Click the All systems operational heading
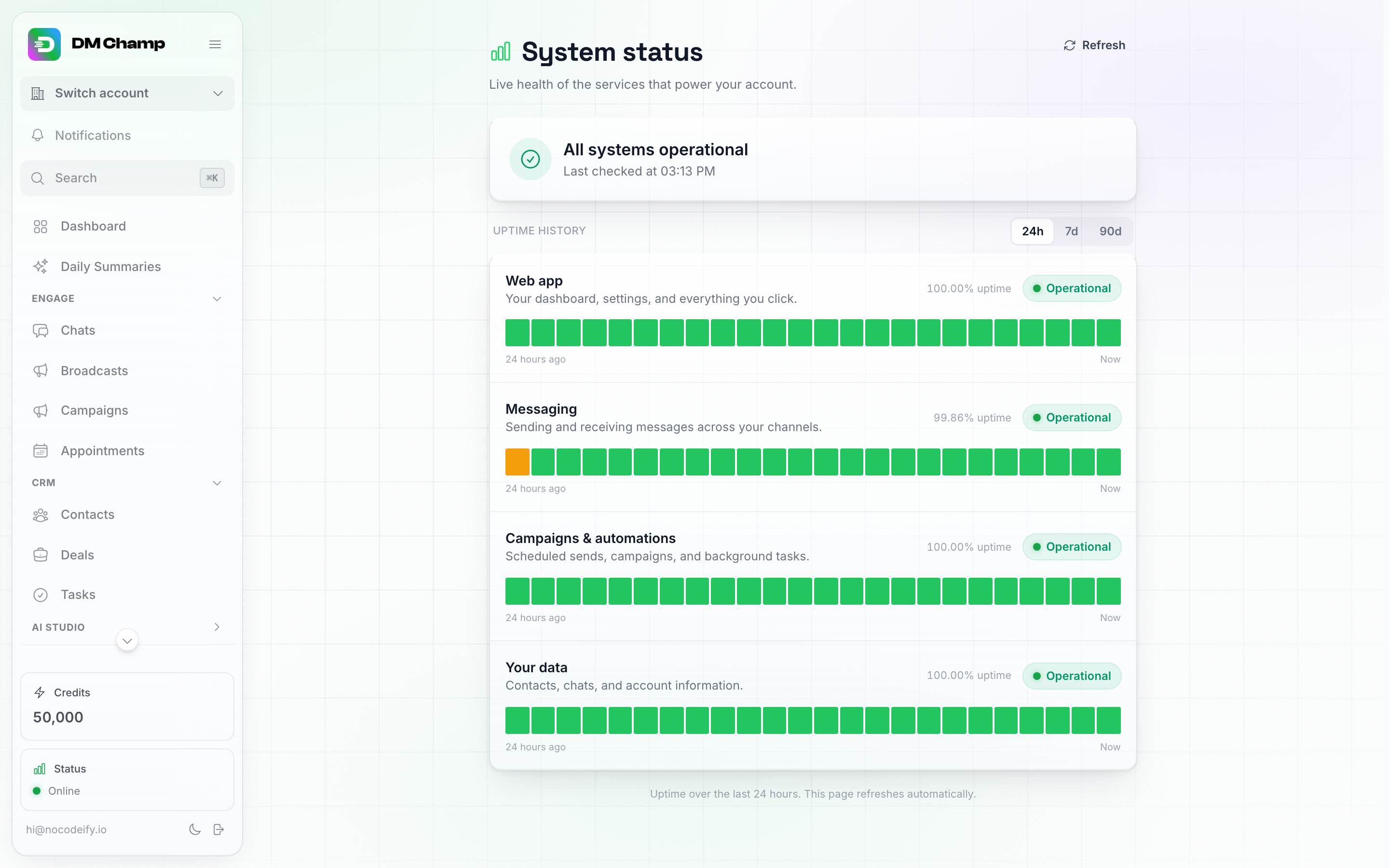 (655, 149)
